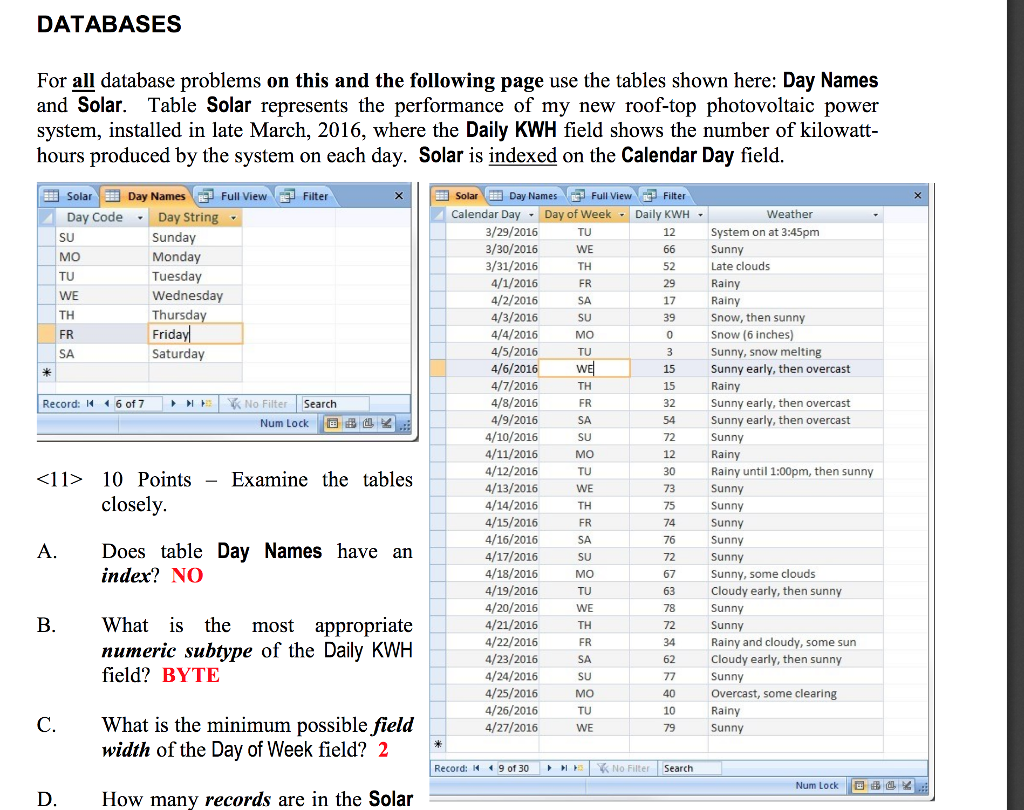Go to first record in Day Names table
The image size is (1024, 810).
coord(88,403)
